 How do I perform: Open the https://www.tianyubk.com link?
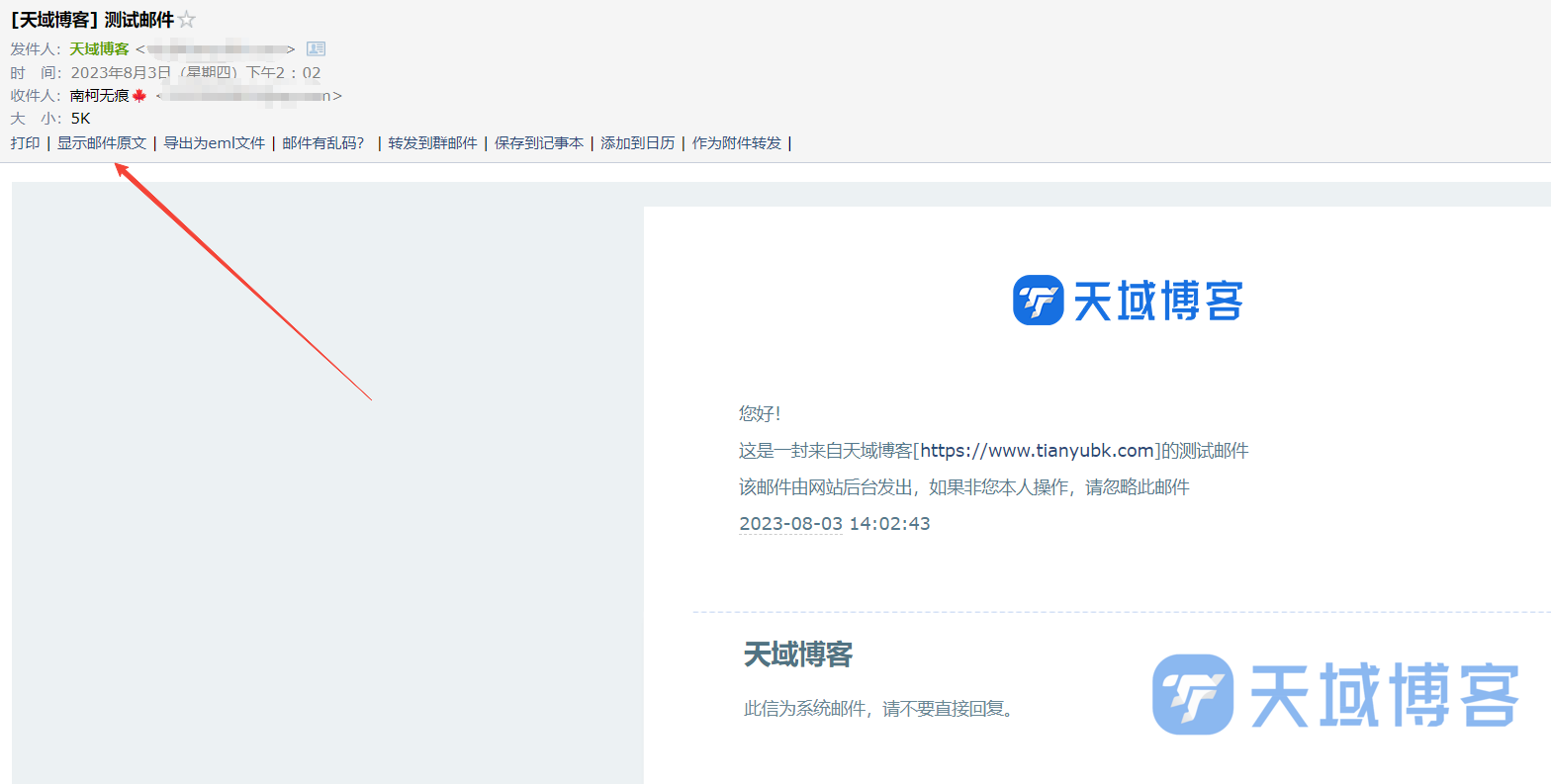pos(1038,451)
